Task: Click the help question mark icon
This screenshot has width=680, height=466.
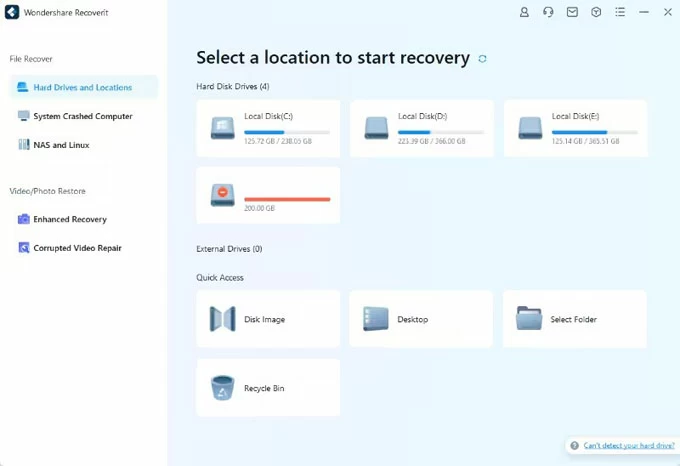Action: click(x=574, y=446)
